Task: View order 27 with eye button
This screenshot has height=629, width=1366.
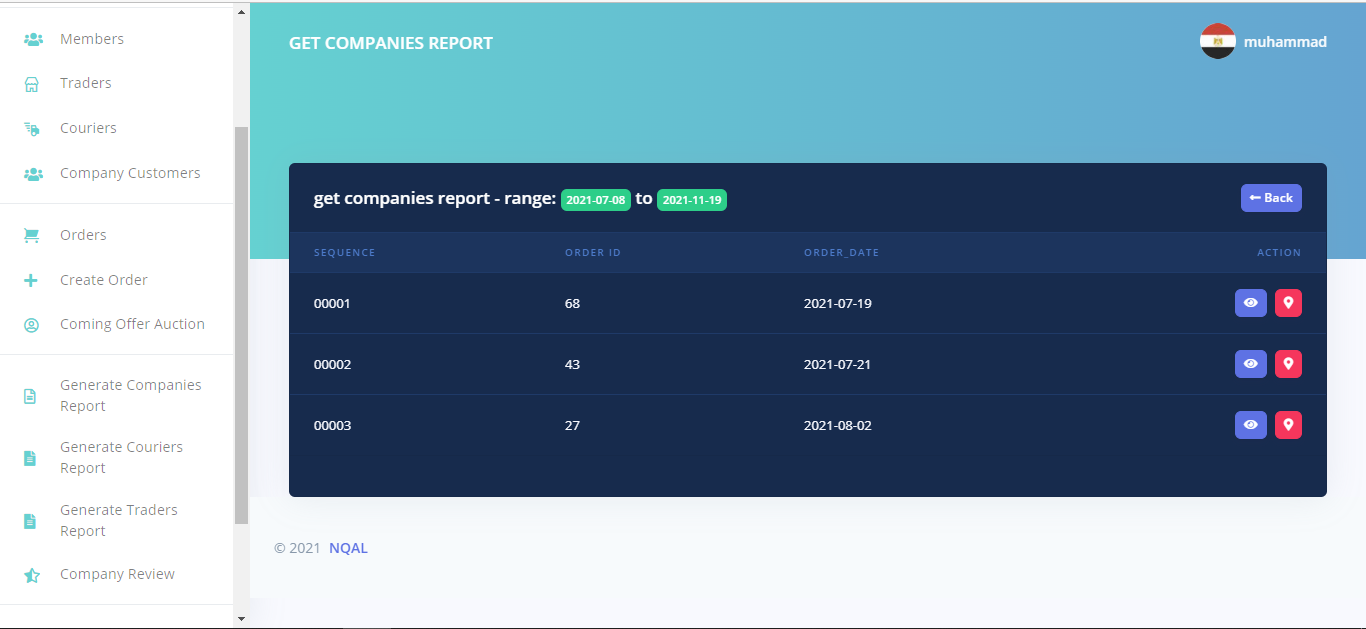Action: coord(1251,425)
